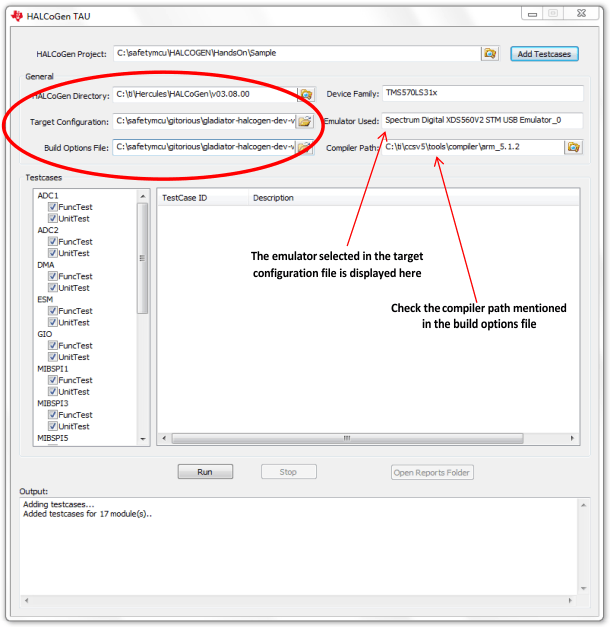Uncheck FuncTest under ADC1
The image size is (610, 627).
coord(52,207)
